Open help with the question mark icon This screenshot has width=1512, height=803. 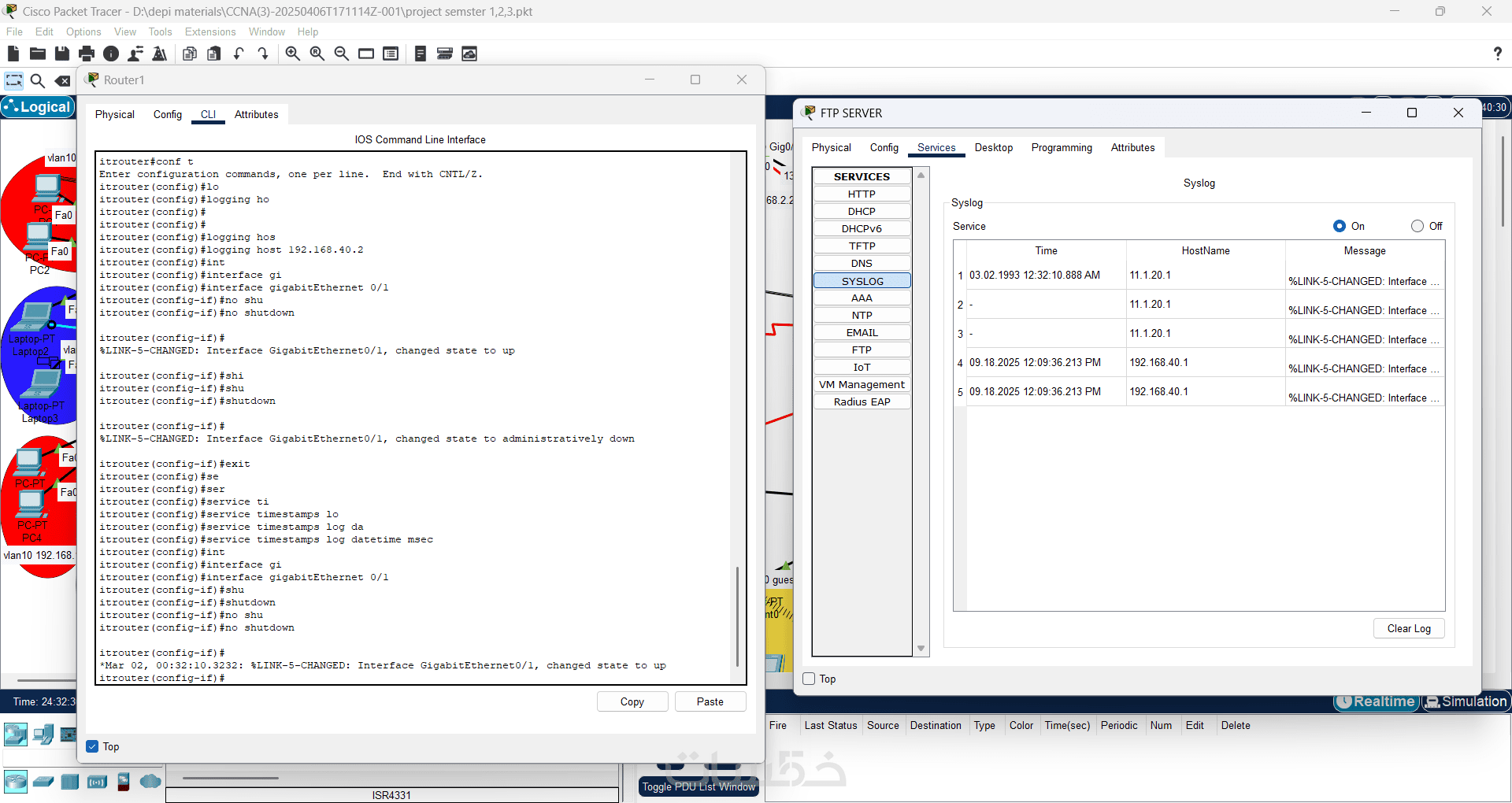point(1497,54)
